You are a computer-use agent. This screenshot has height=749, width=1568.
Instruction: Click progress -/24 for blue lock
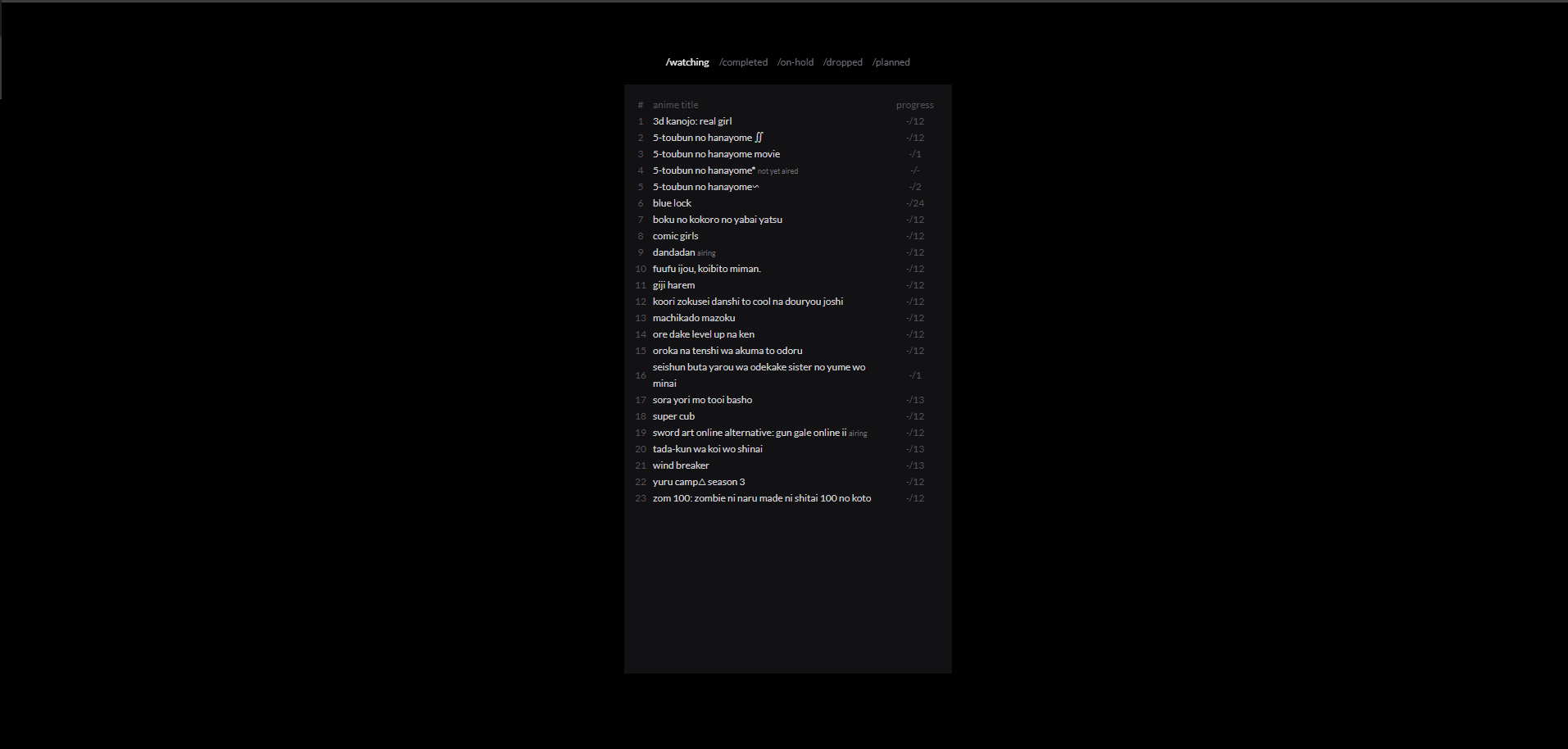[915, 203]
